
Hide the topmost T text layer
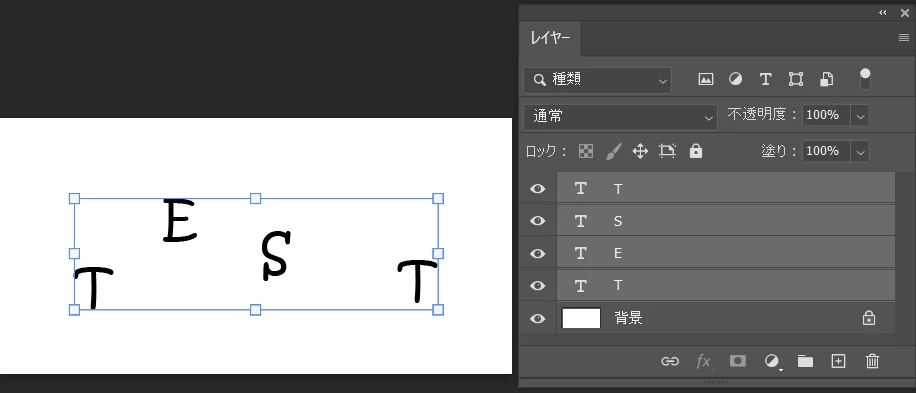point(537,189)
